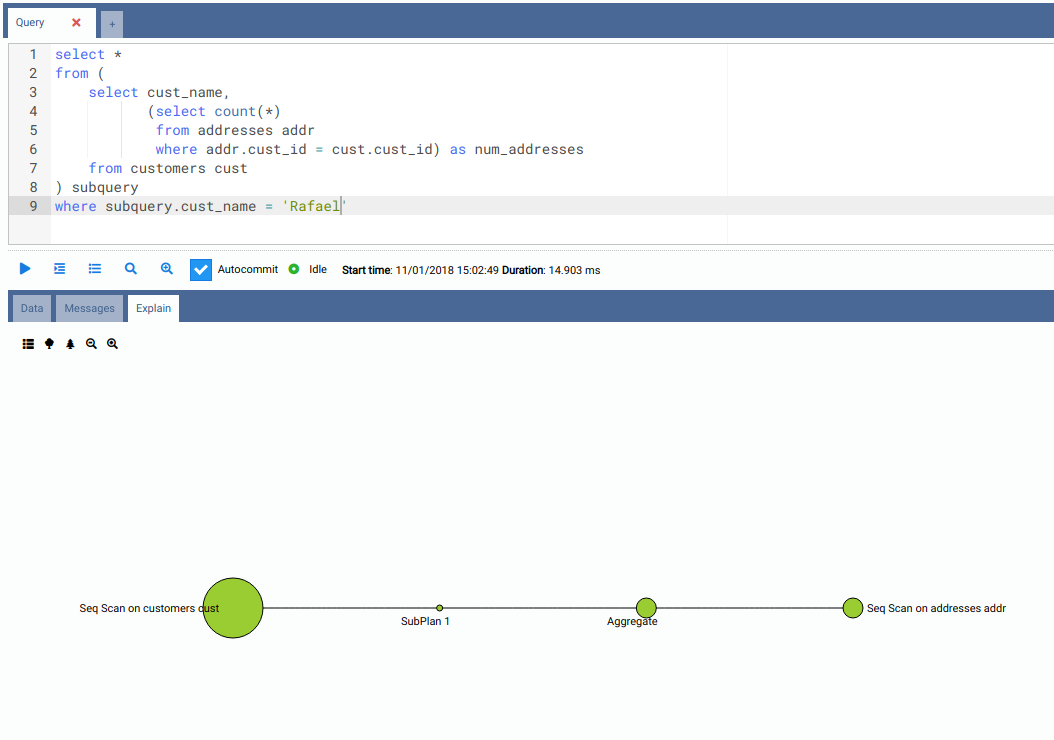
Task: Click the Explain magnifier icon
Action: (131, 269)
